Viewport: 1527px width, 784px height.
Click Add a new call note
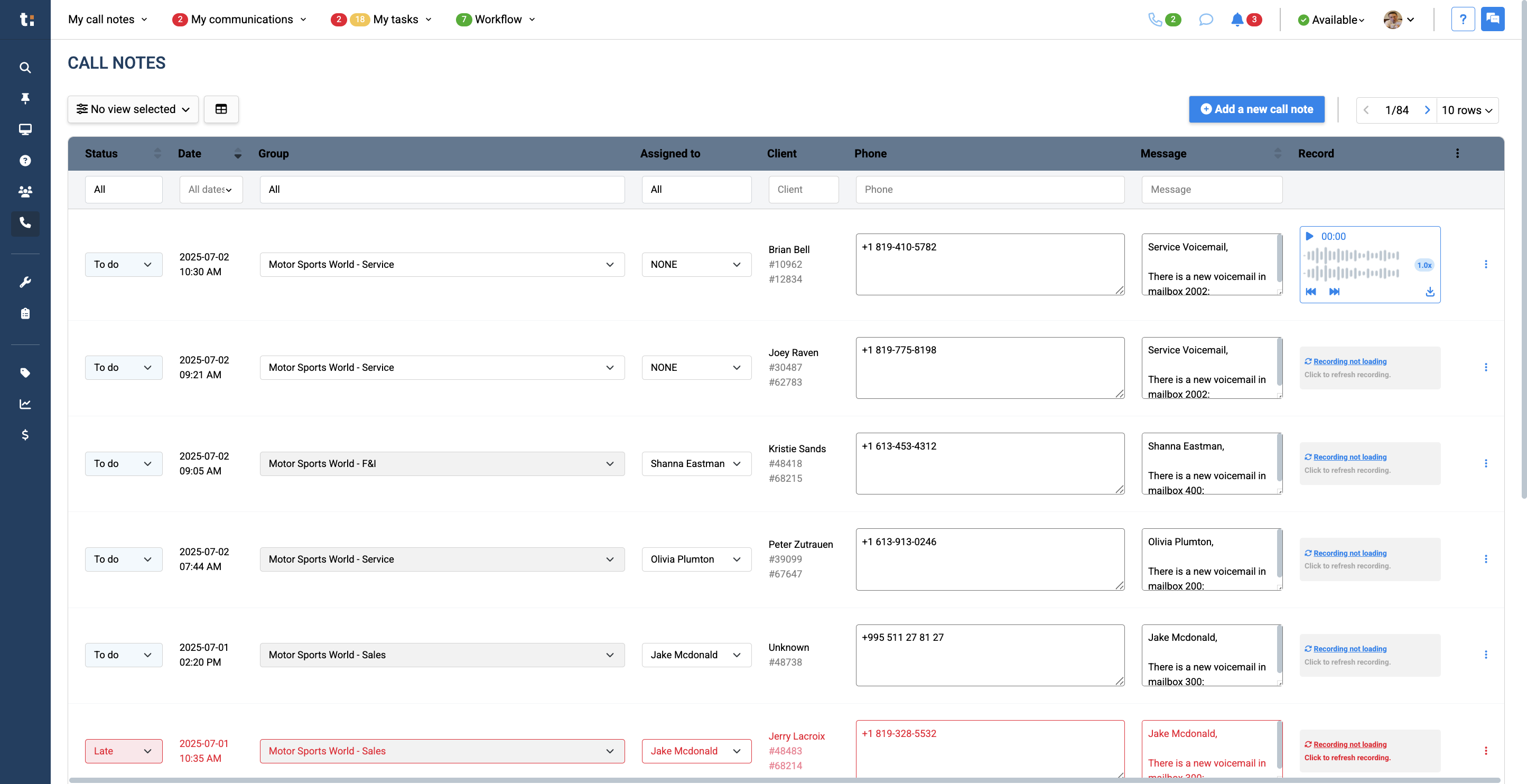(x=1256, y=109)
